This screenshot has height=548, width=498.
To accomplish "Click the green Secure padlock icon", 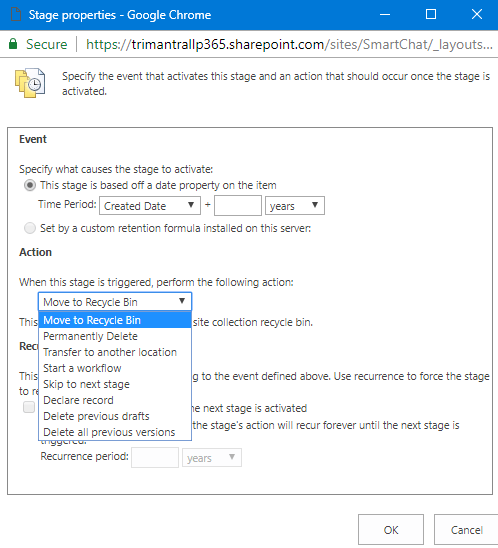I will [x=13, y=44].
